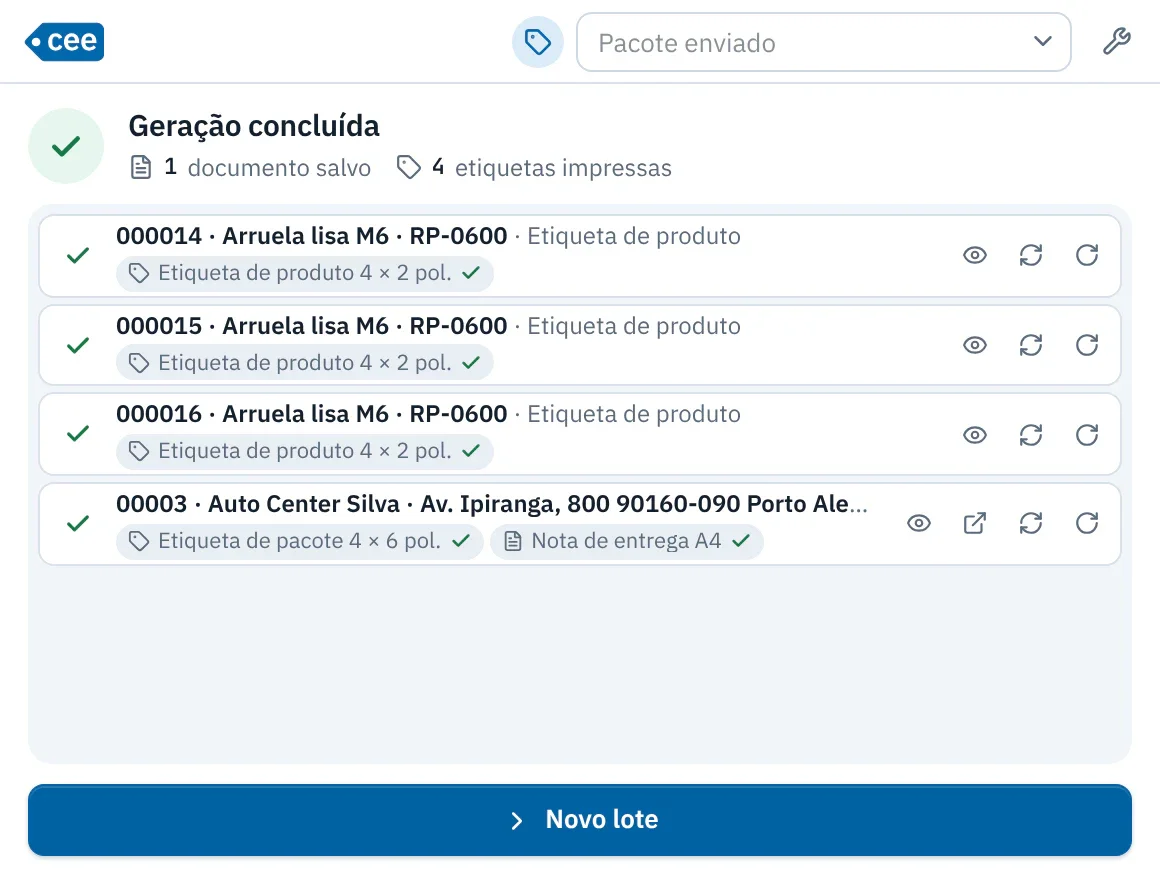The height and width of the screenshot is (880, 1160).
Task: Select row 00003 · Auto Center Silva title
Action: pyautogui.click(x=492, y=504)
